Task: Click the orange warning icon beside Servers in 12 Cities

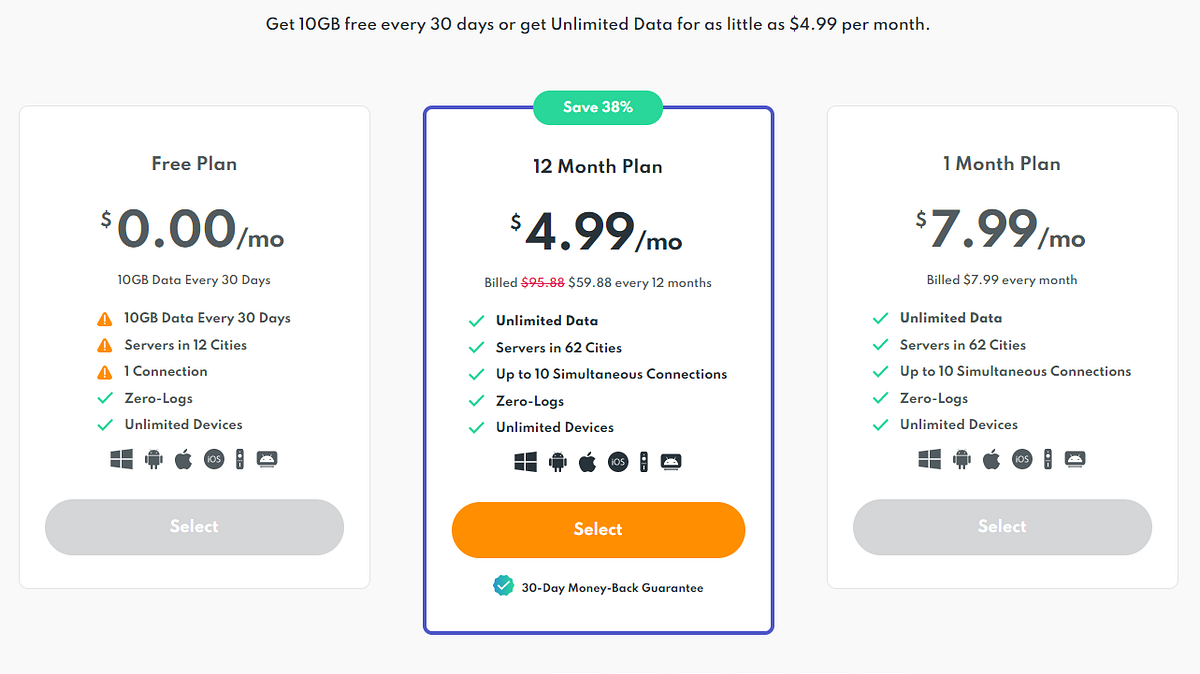Action: [x=104, y=345]
